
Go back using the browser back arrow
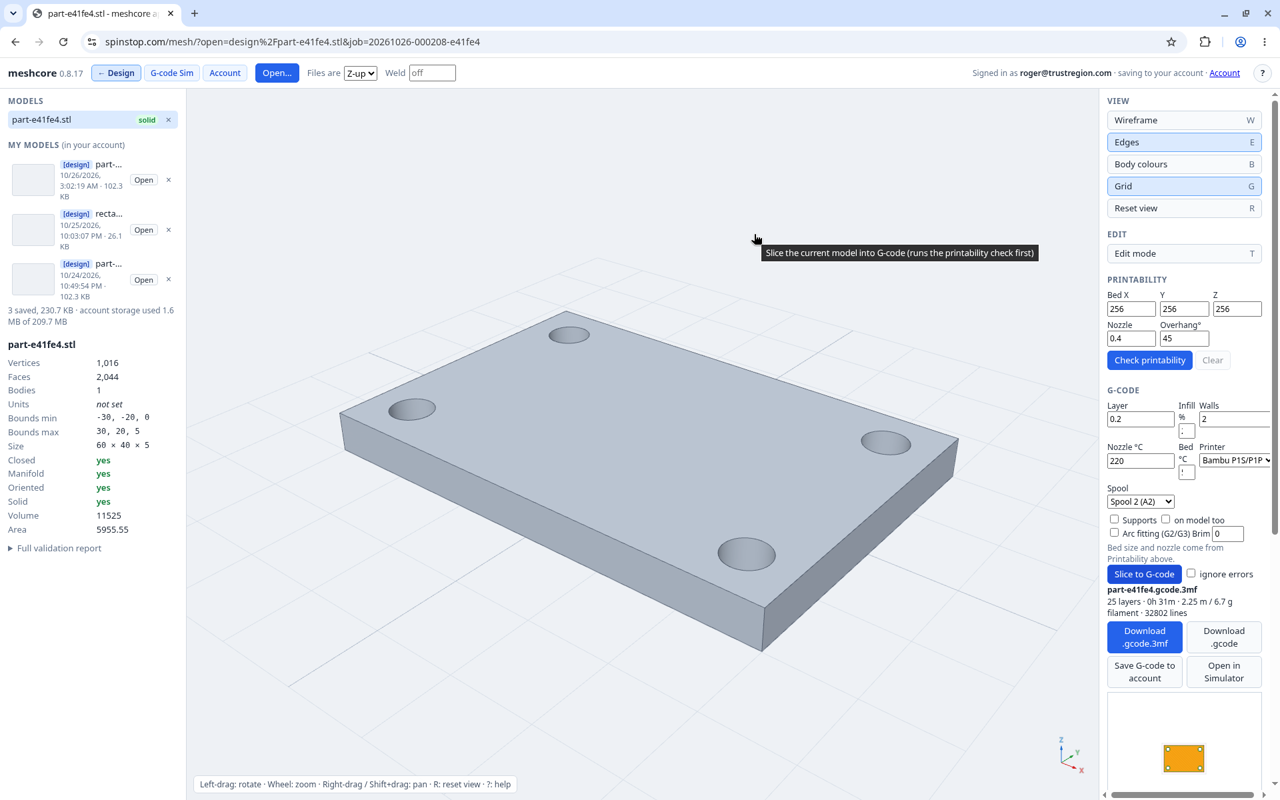pyautogui.click(x=16, y=42)
